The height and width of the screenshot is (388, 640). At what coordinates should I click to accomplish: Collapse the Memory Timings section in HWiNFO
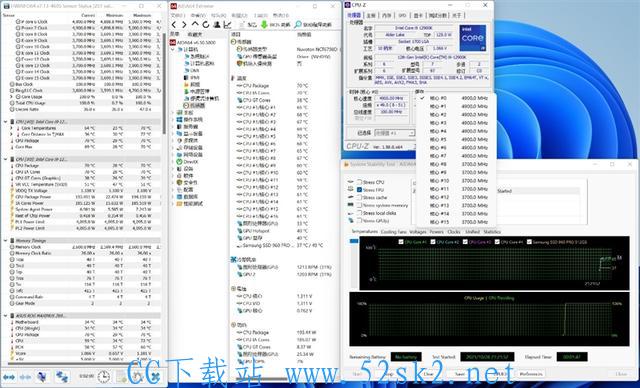coord(6,241)
